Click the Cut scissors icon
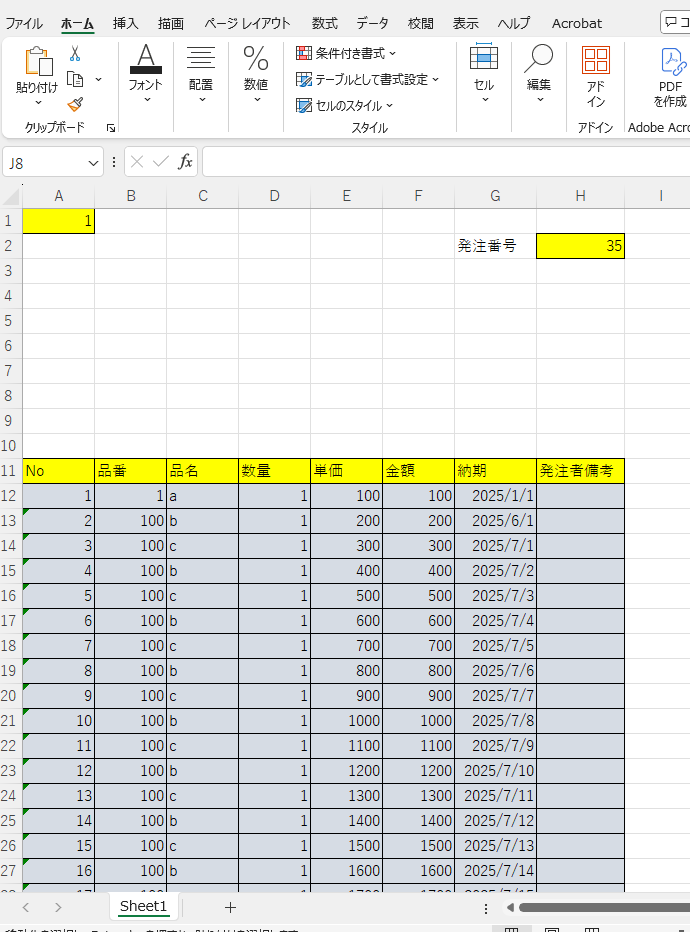 [x=75, y=53]
